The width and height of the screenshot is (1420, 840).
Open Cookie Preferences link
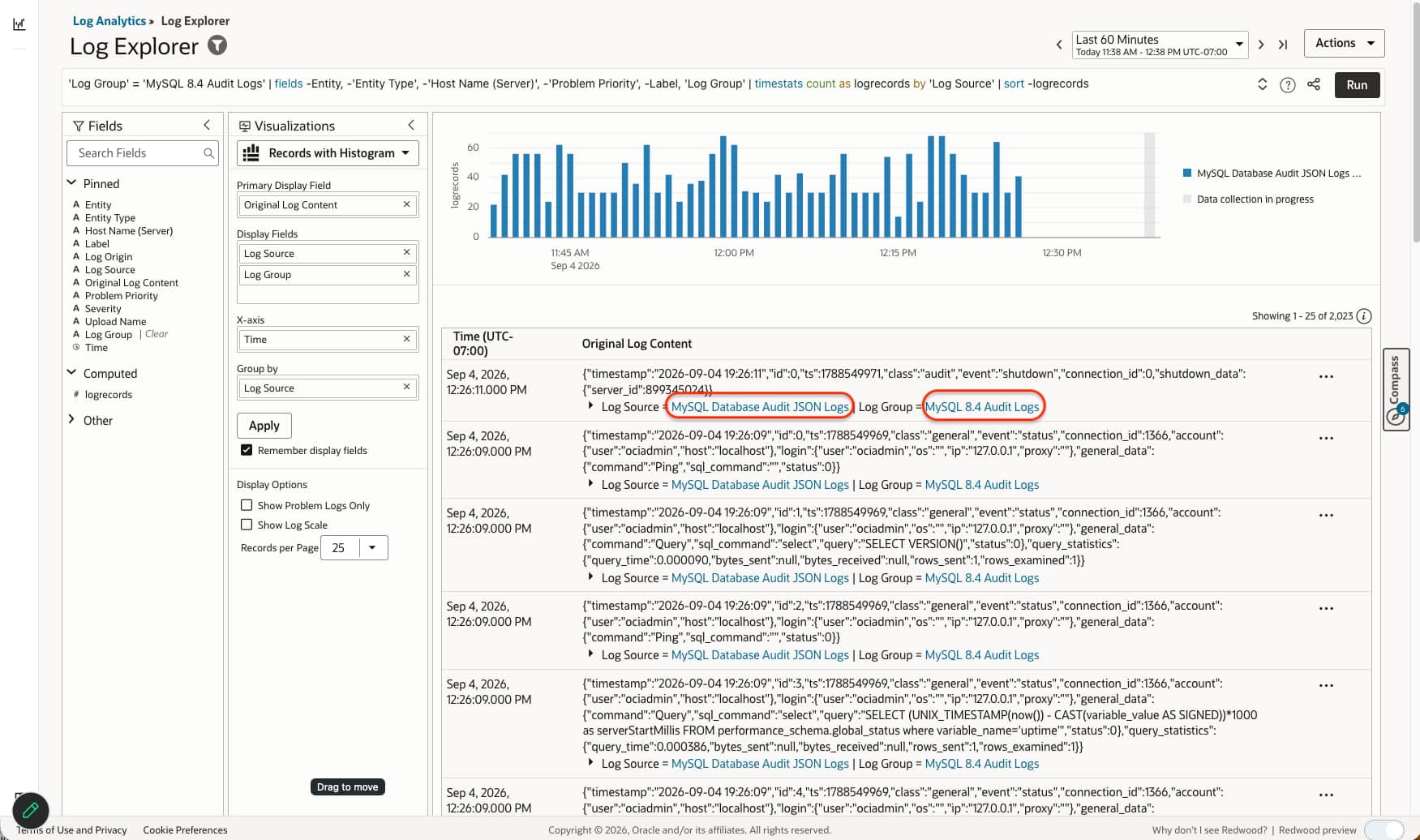pyautogui.click(x=185, y=829)
